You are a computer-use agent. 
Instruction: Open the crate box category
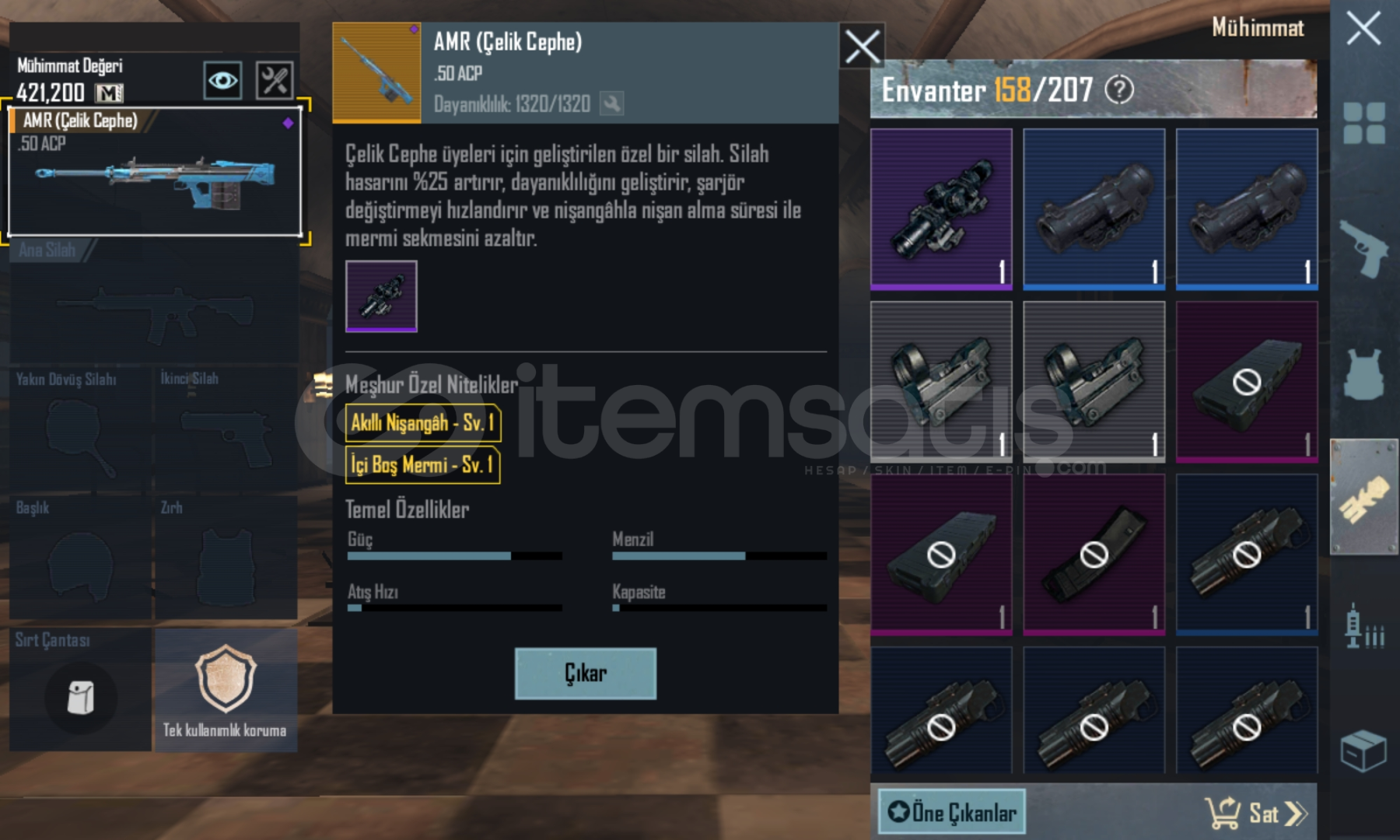1363,751
